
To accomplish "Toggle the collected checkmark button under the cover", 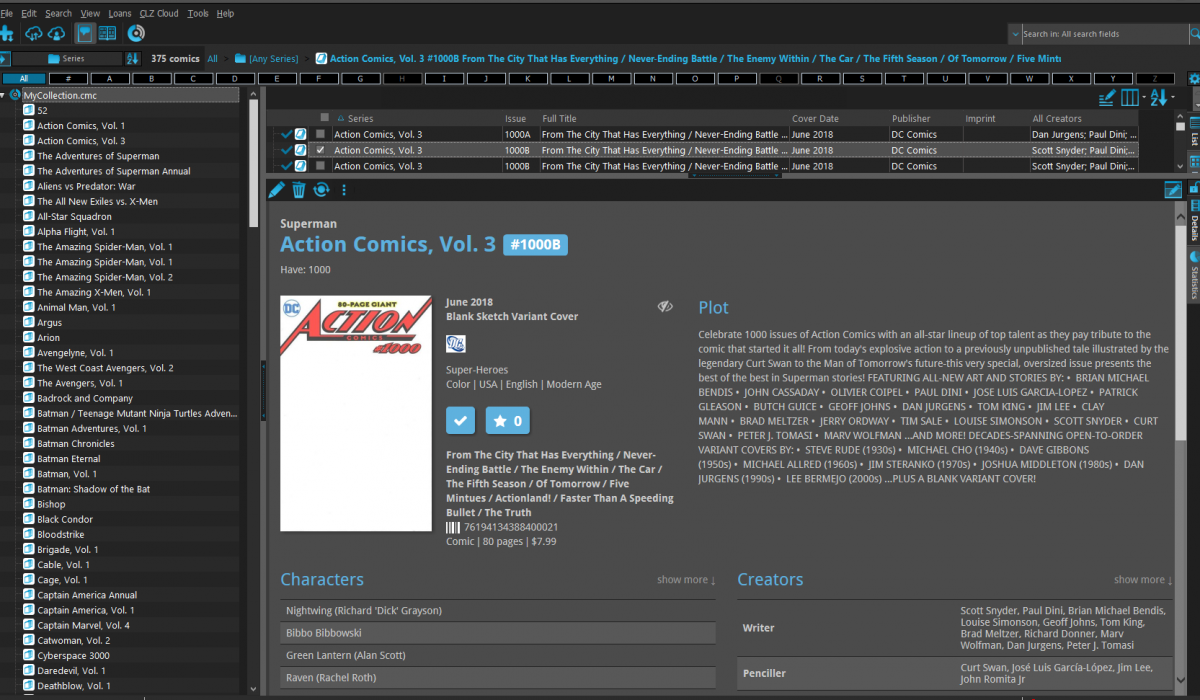I will pos(461,421).
